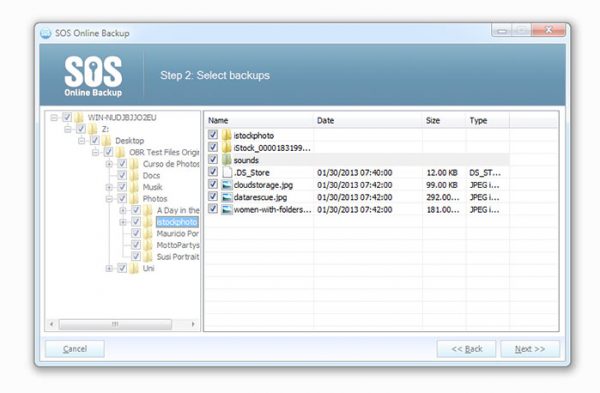Click the Next >> button
600x393 pixels.
[x=530, y=349]
